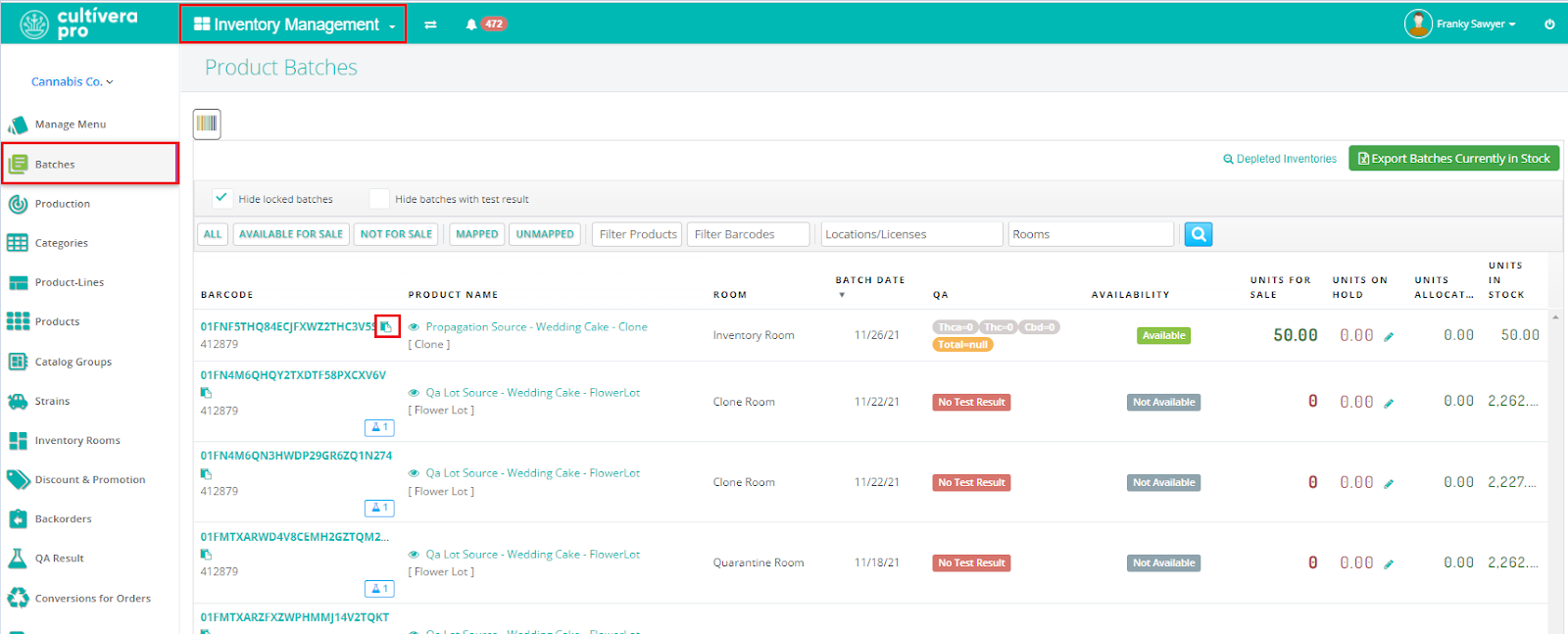This screenshot has width=1568, height=634.
Task: Click copy icon under barcode 01FN4M6QHQY2
Action: tap(206, 393)
